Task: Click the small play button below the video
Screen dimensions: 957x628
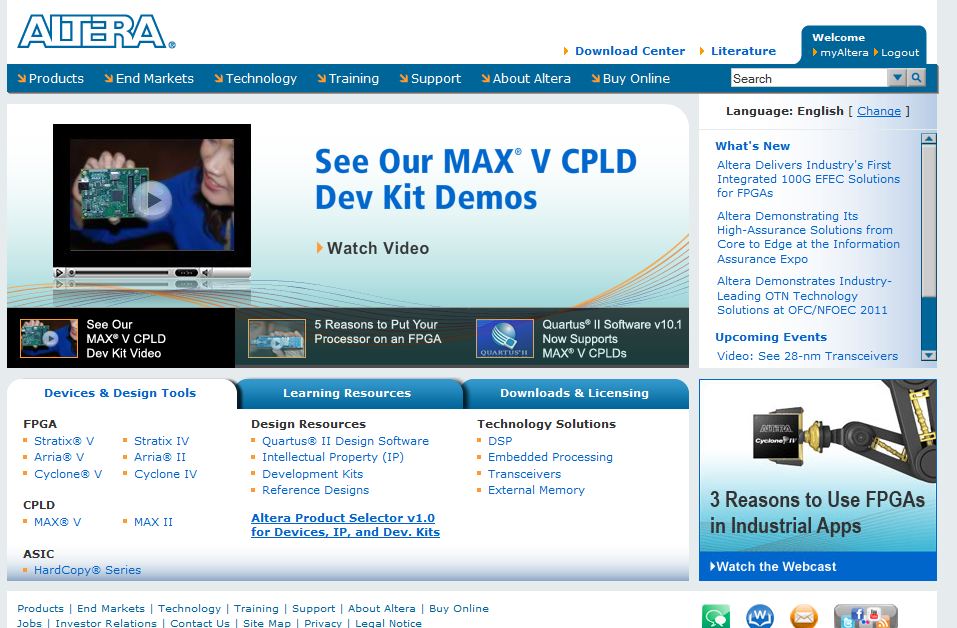Action: point(59,273)
